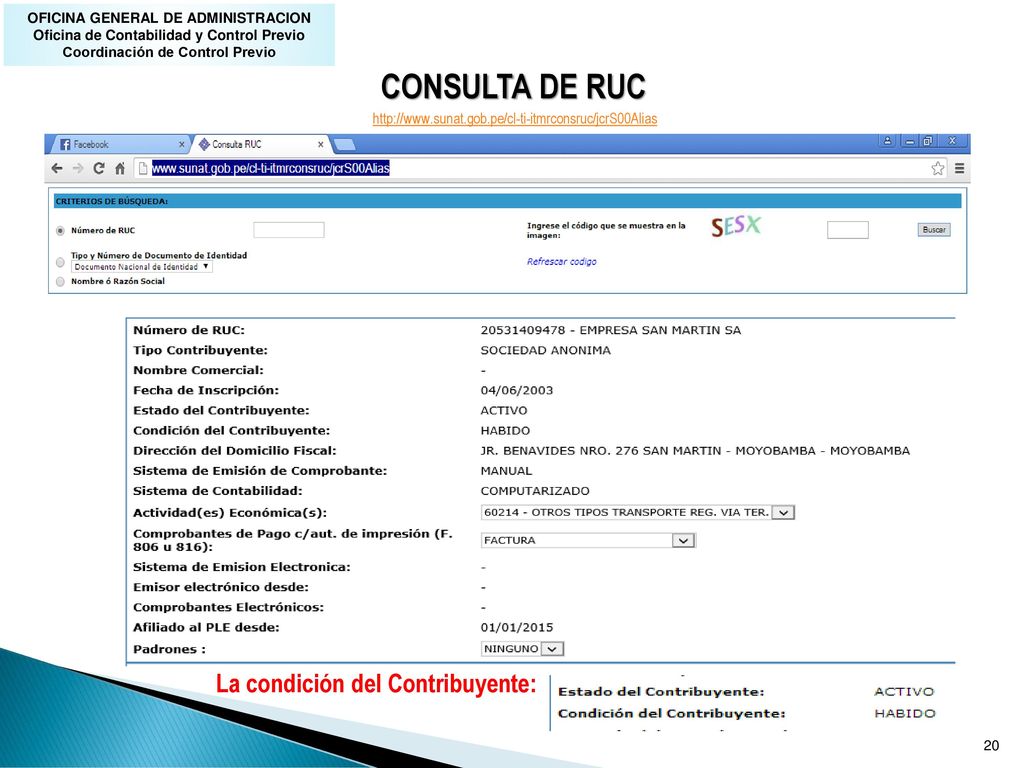Minimize the browser window
Image resolution: width=1024 pixels, height=768 pixels.
coord(909,141)
